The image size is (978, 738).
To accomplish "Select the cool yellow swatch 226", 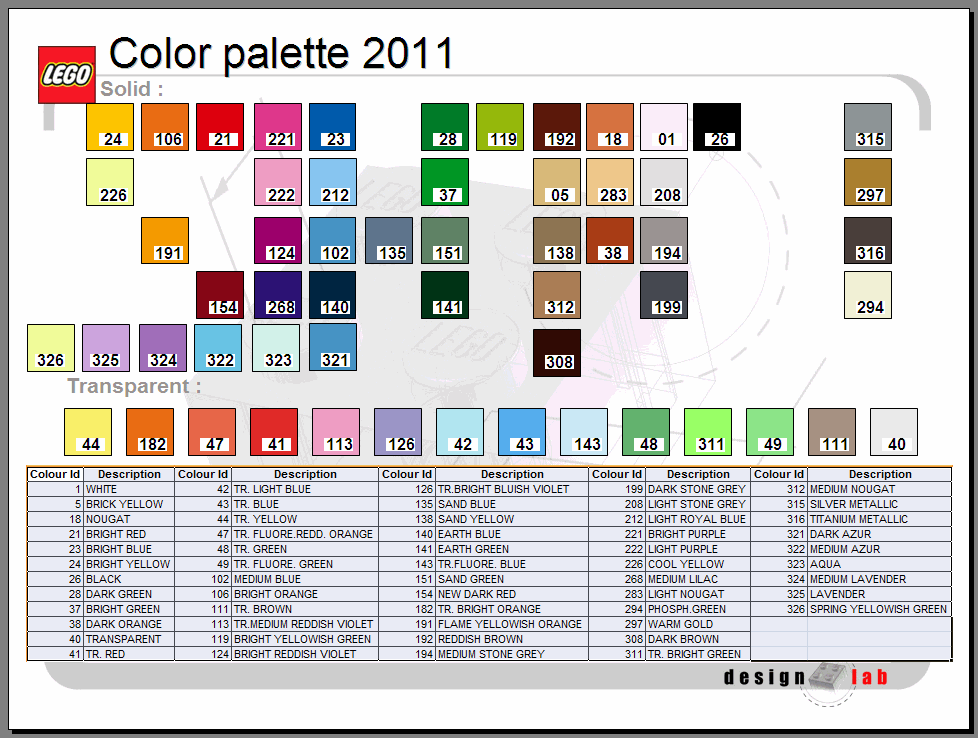I will (x=110, y=182).
